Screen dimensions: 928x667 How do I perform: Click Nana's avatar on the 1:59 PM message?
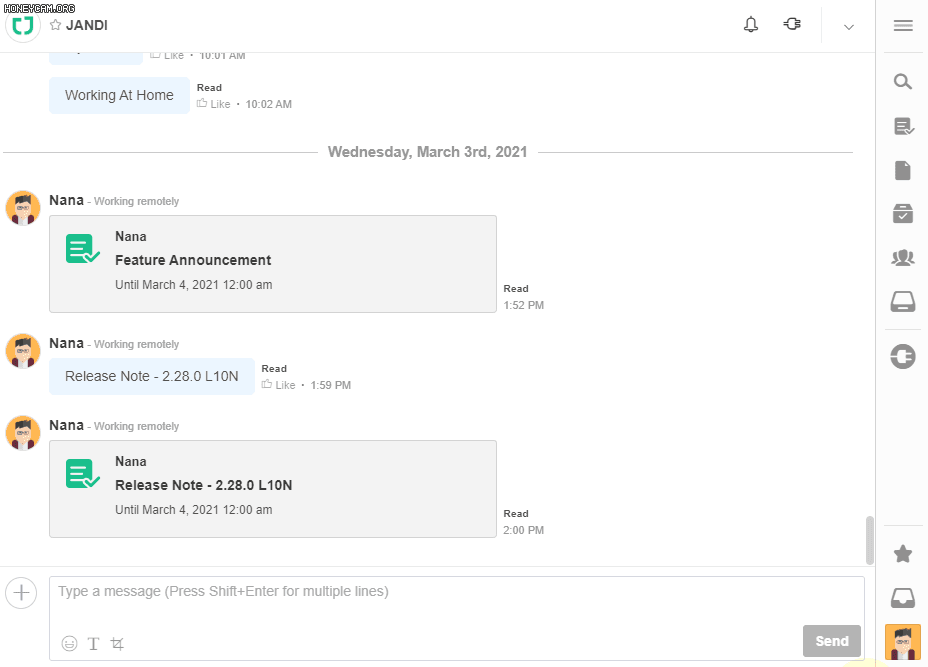click(22, 351)
